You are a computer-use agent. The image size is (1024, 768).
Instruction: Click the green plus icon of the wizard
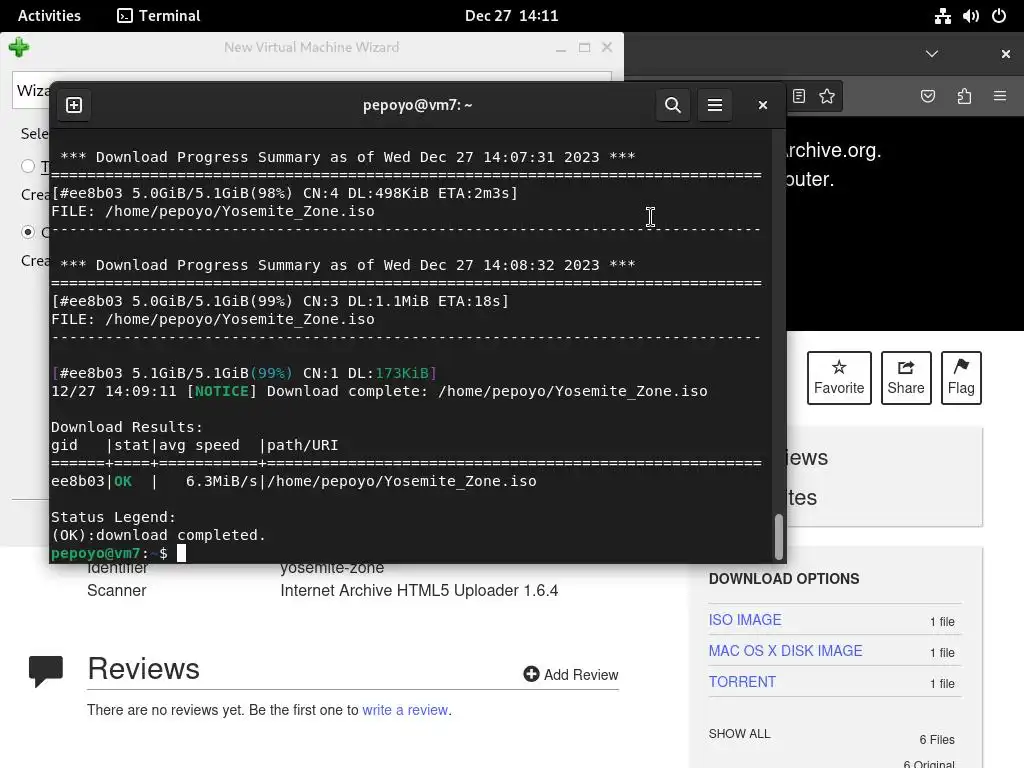pyautogui.click(x=19, y=47)
